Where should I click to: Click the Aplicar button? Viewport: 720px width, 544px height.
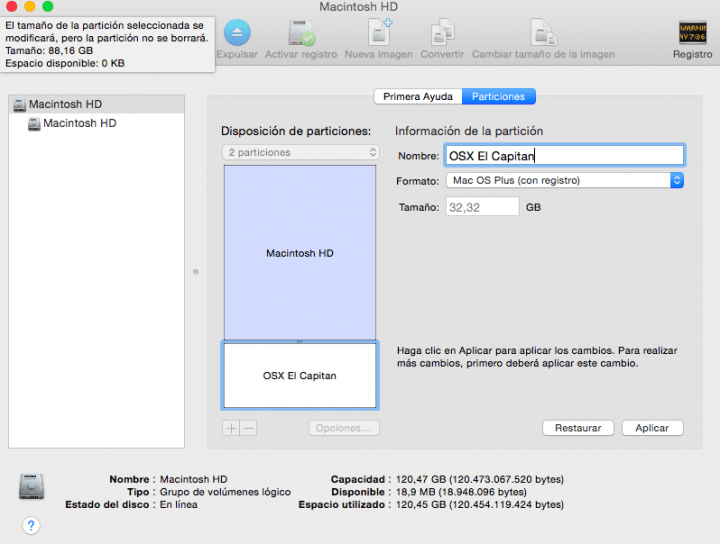(x=652, y=428)
